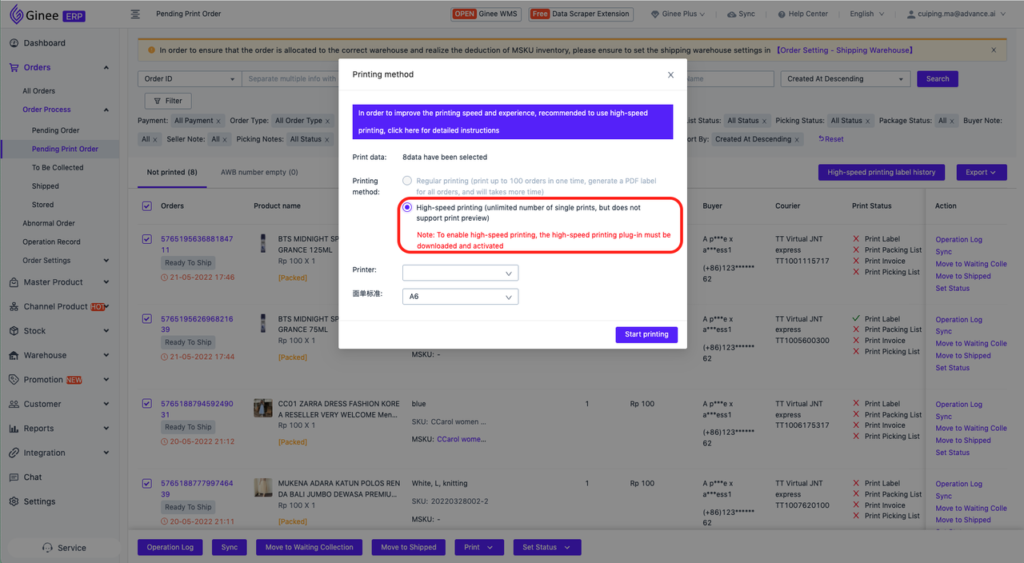
Task: Click Move to Shipped bottom button
Action: pos(408,547)
